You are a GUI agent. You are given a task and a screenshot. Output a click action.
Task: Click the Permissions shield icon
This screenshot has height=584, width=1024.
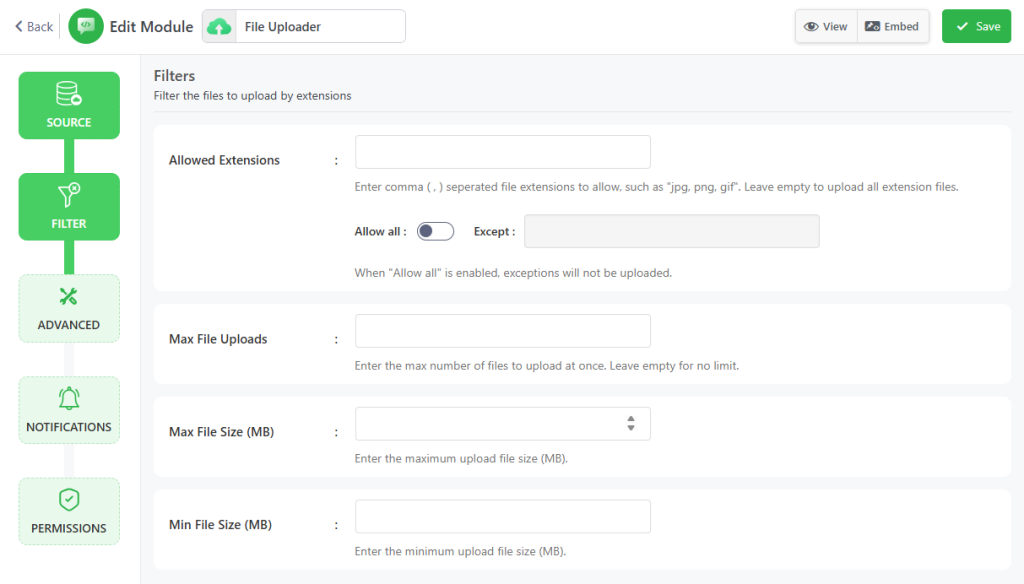[x=69, y=500]
